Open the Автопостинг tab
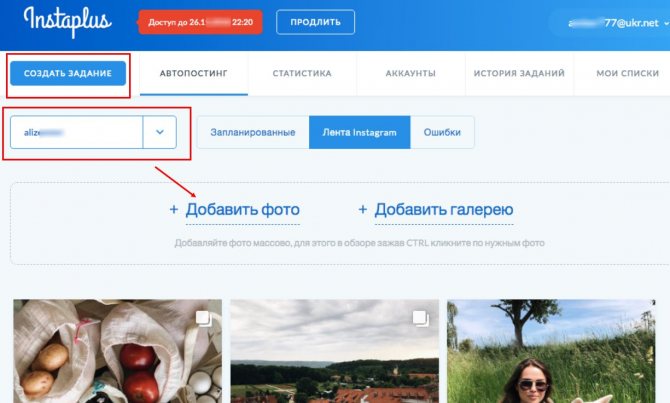 (x=194, y=73)
